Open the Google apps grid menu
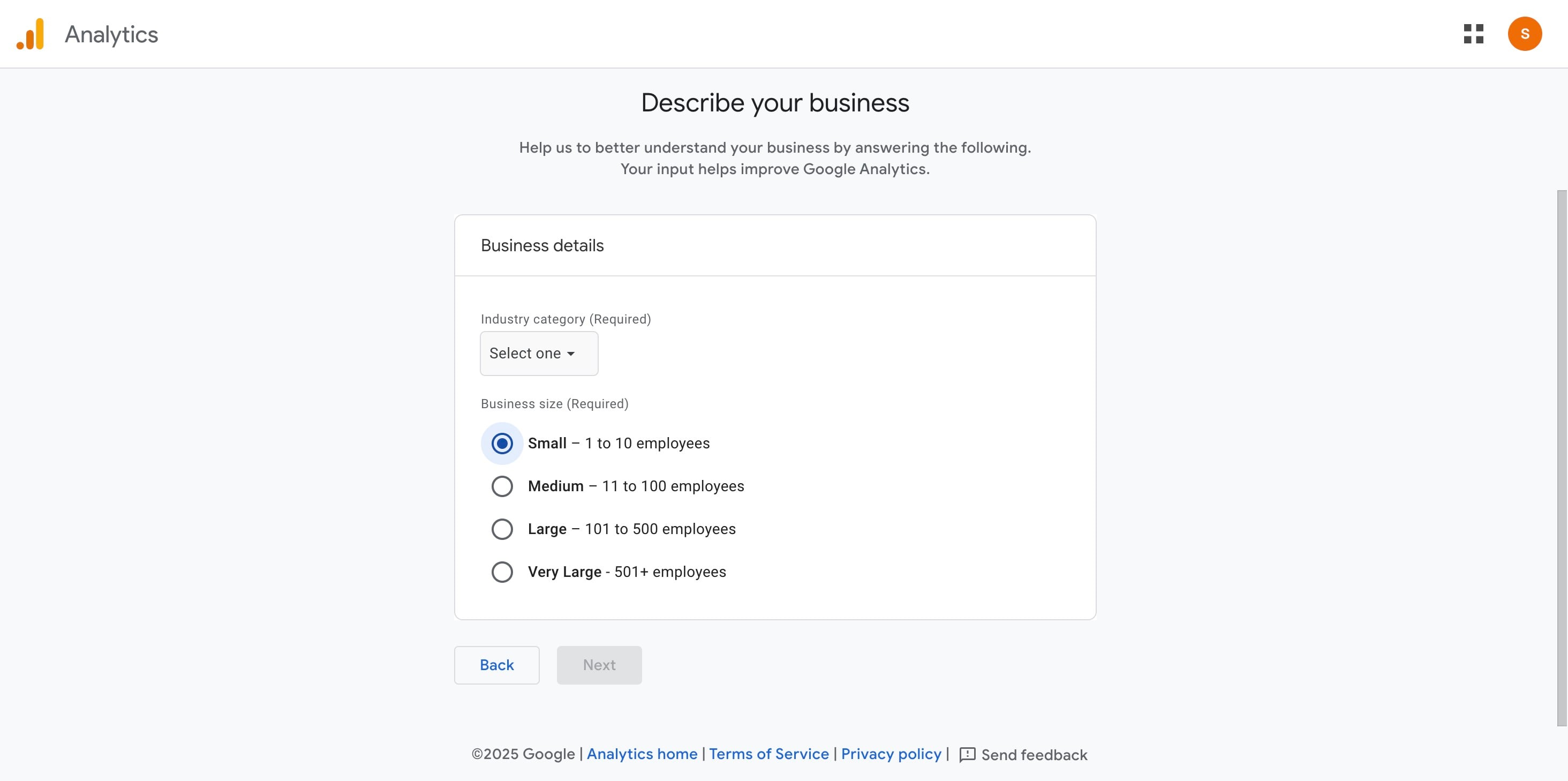This screenshot has width=1568, height=781. tap(1474, 34)
